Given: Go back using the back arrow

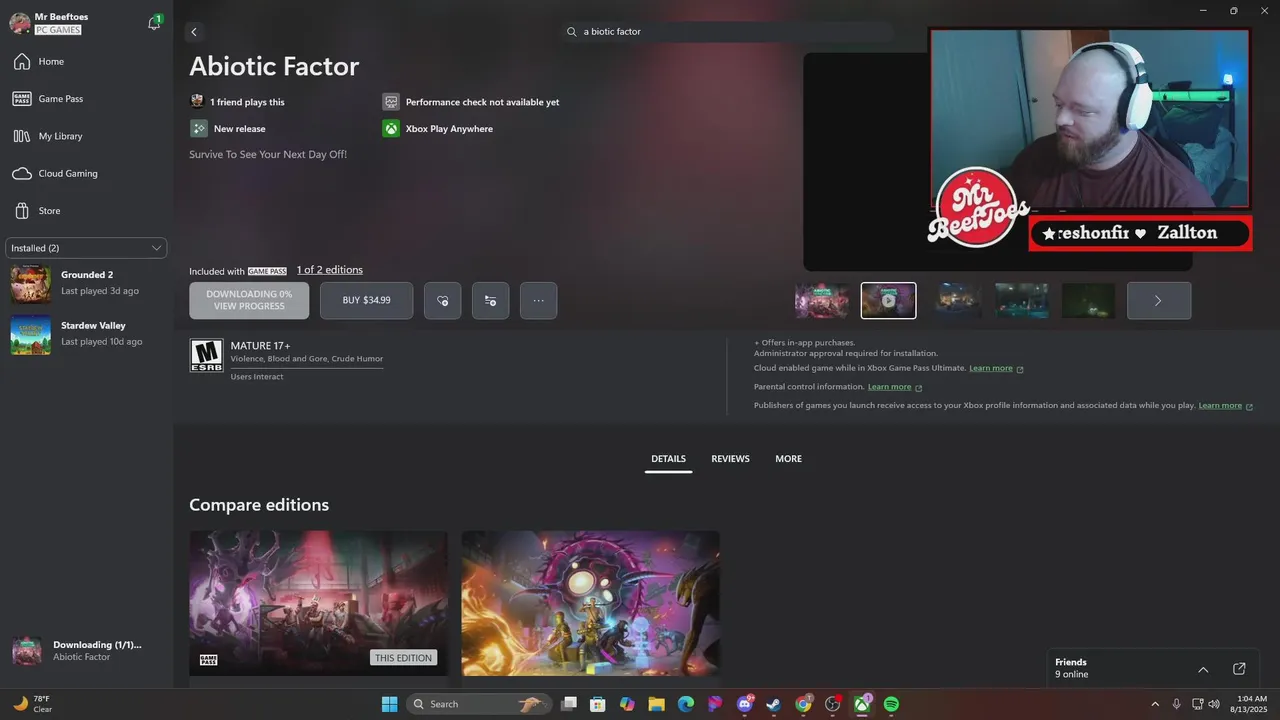Looking at the screenshot, I should (x=194, y=32).
